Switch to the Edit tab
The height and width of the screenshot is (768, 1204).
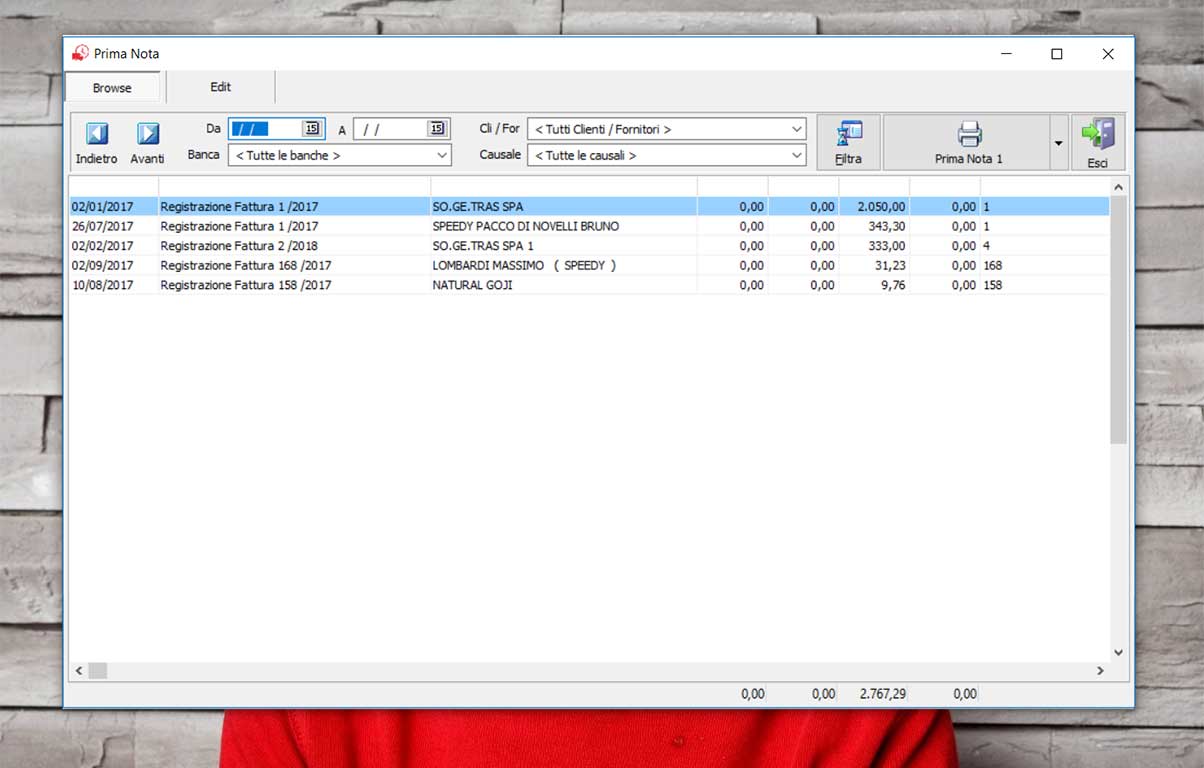221,87
